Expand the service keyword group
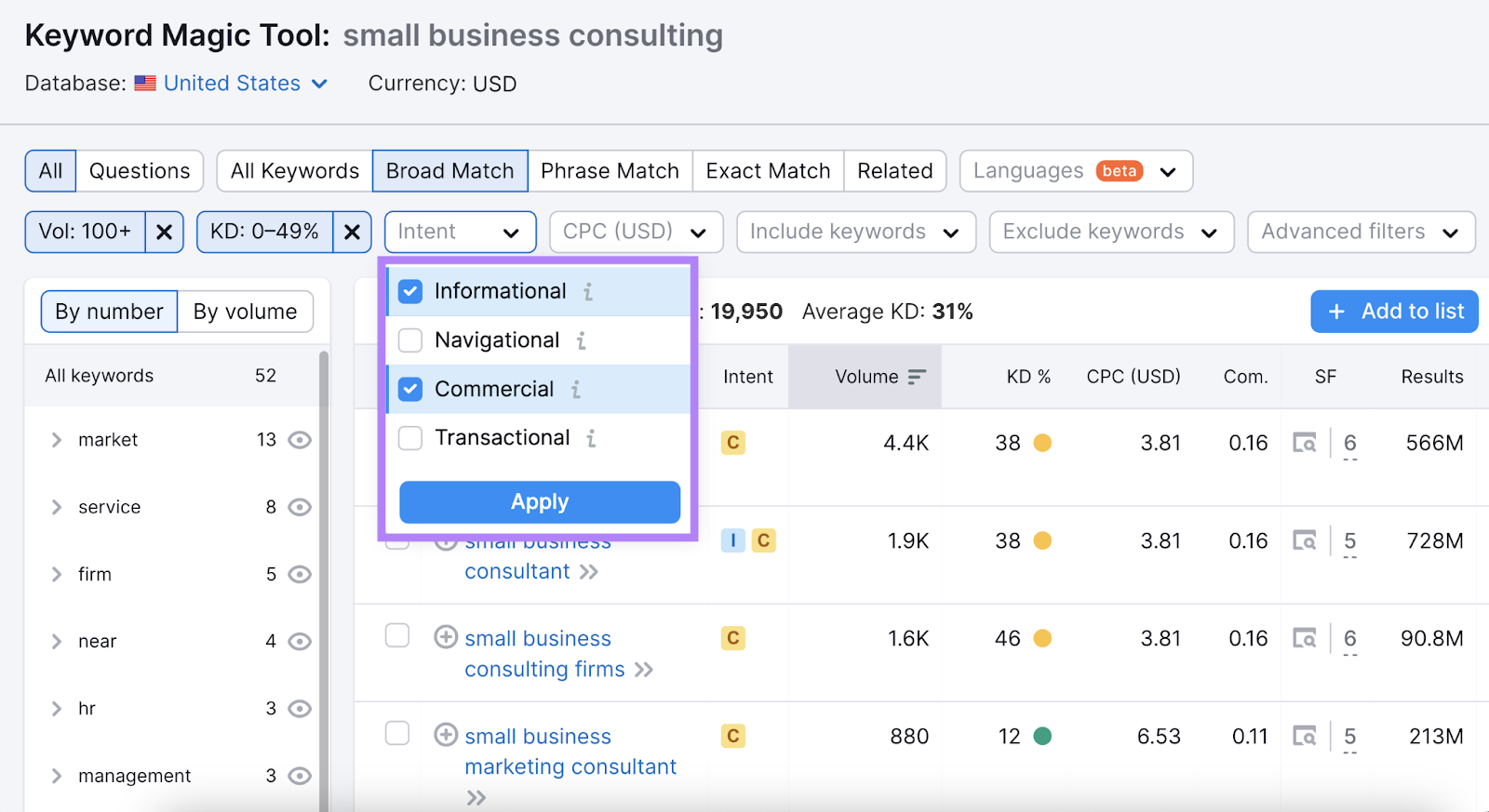1489x812 pixels. 57,507
